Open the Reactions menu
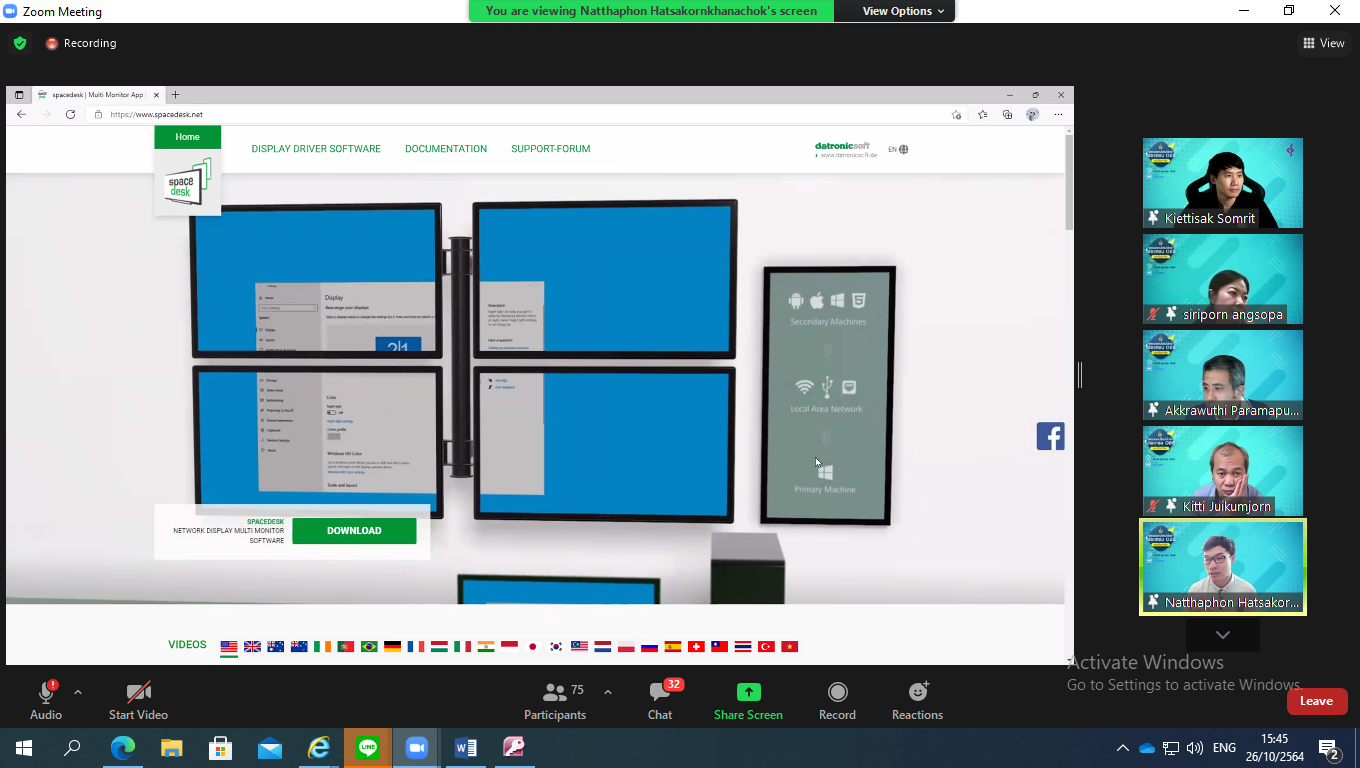This screenshot has height=768, width=1360. [x=917, y=700]
